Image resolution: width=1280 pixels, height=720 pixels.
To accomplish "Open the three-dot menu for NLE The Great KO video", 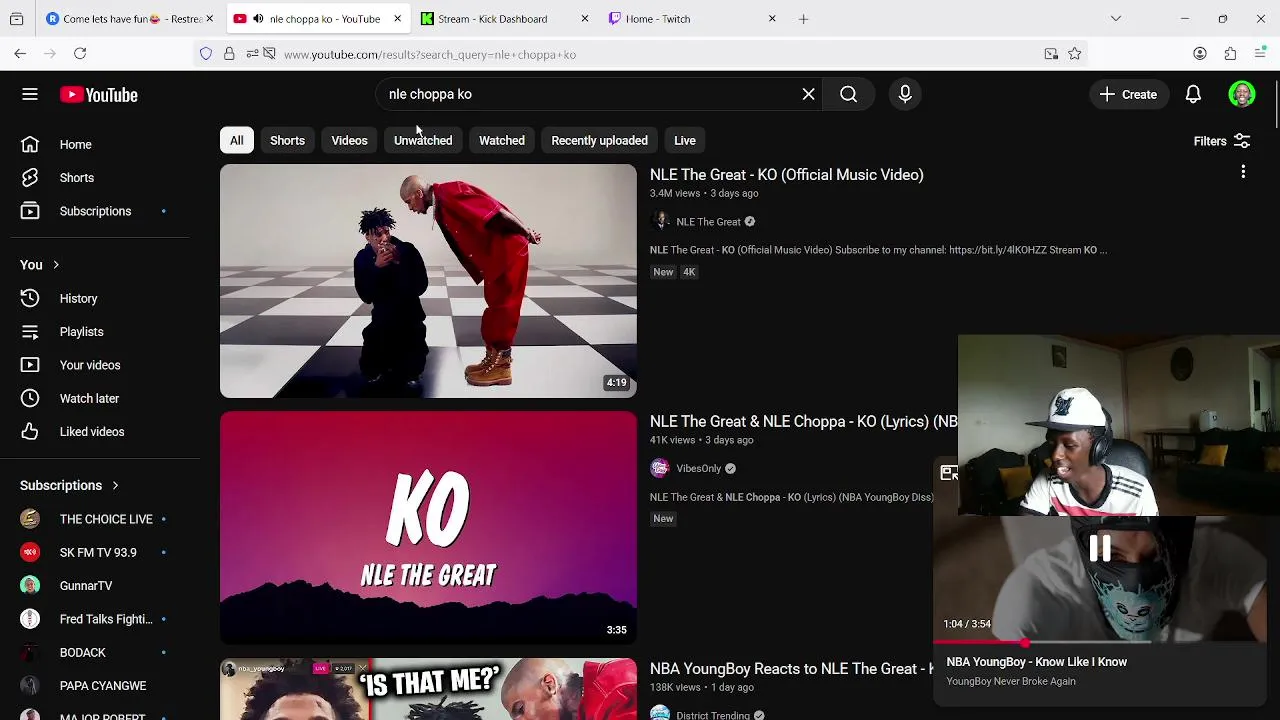I will [x=1243, y=172].
